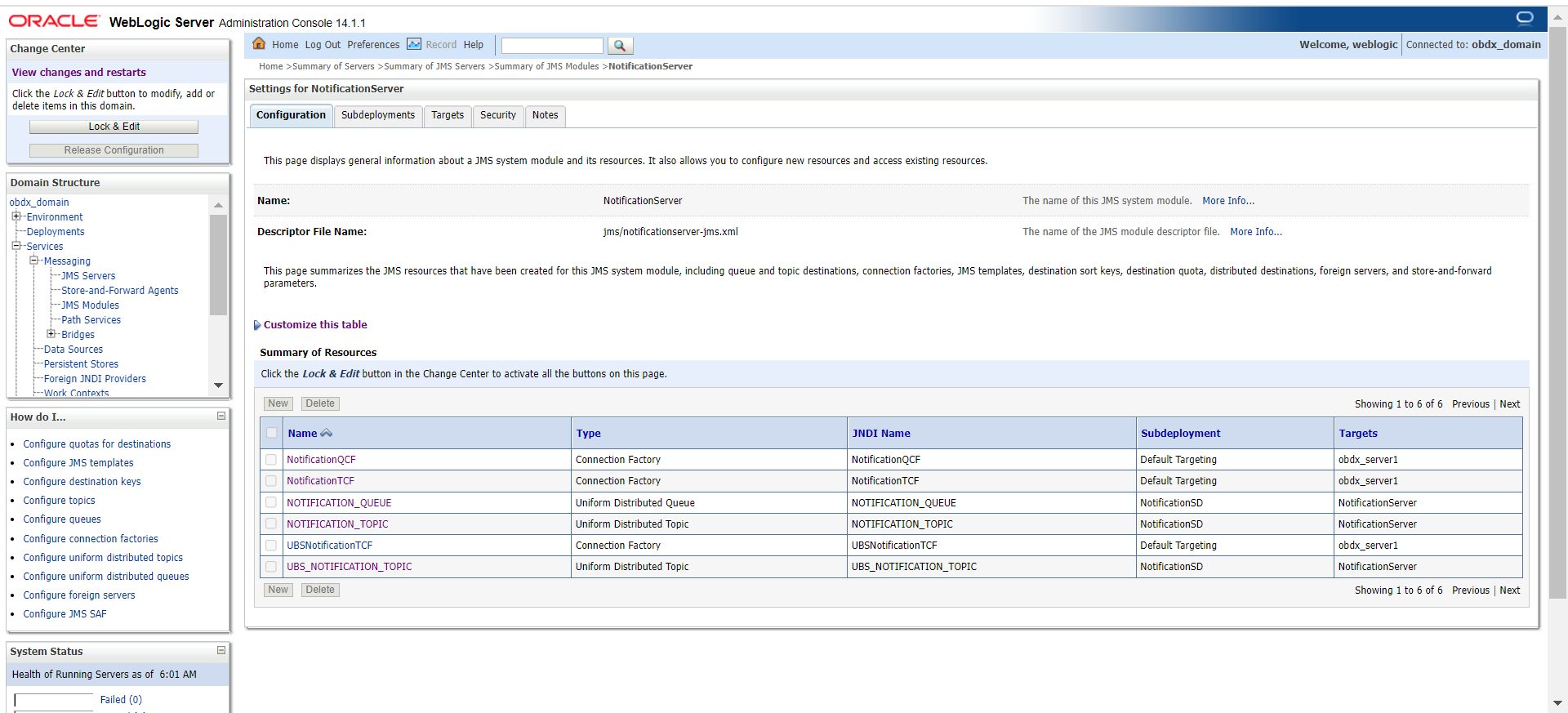
Task: Click the search magnifier button
Action: coord(620,46)
